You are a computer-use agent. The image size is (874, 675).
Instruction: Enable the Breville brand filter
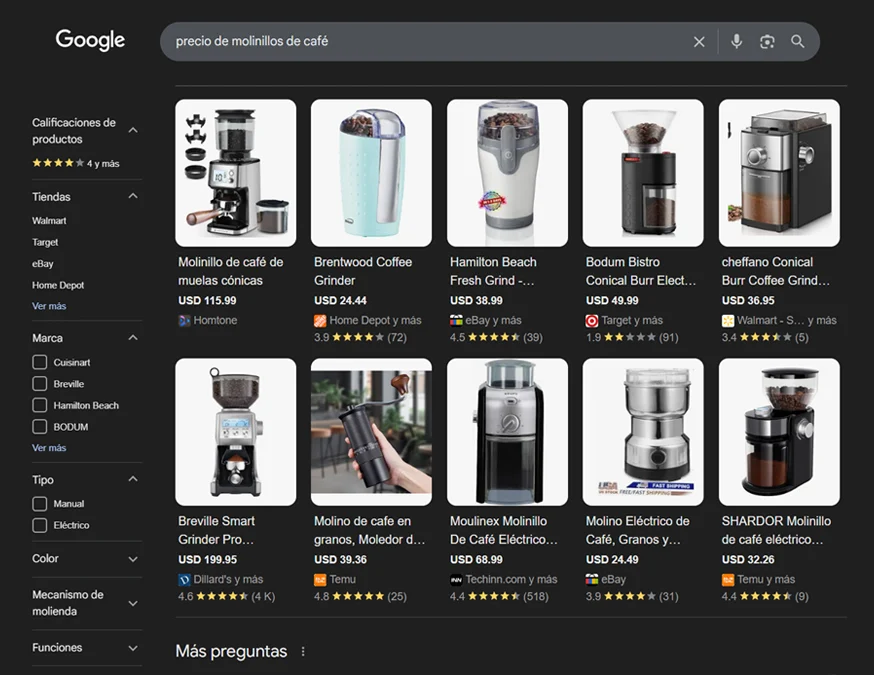click(x=40, y=384)
